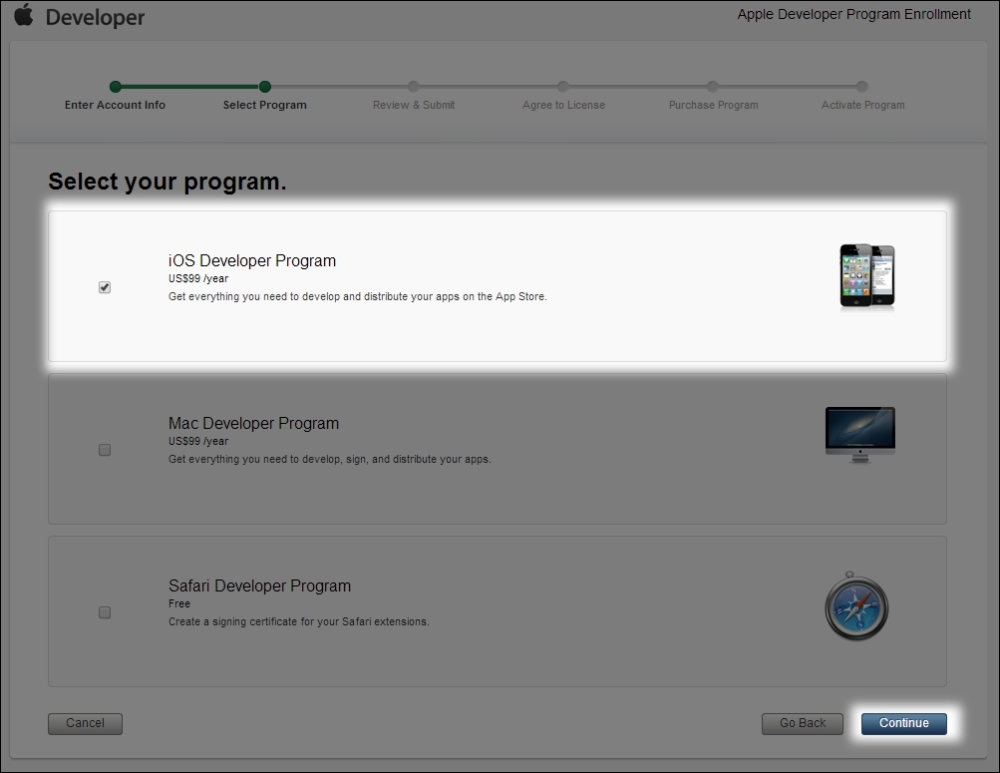Click the Select Program progress dot
The height and width of the screenshot is (773, 1000).
(x=264, y=88)
